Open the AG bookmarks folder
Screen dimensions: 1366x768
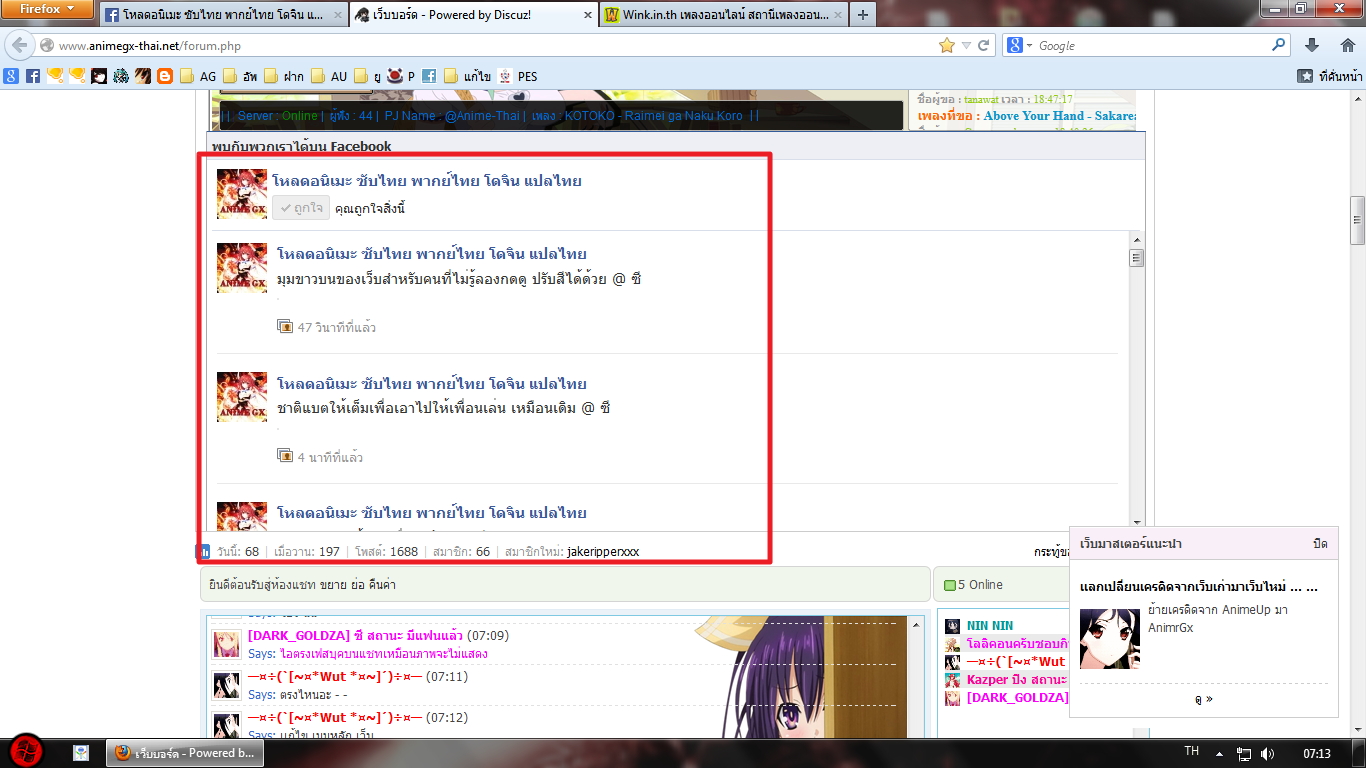[198, 76]
